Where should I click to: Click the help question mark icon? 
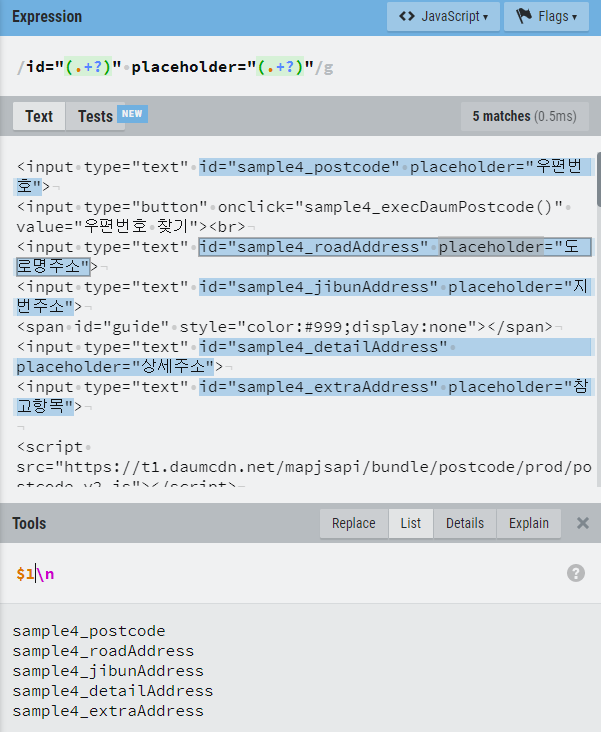coord(576,573)
